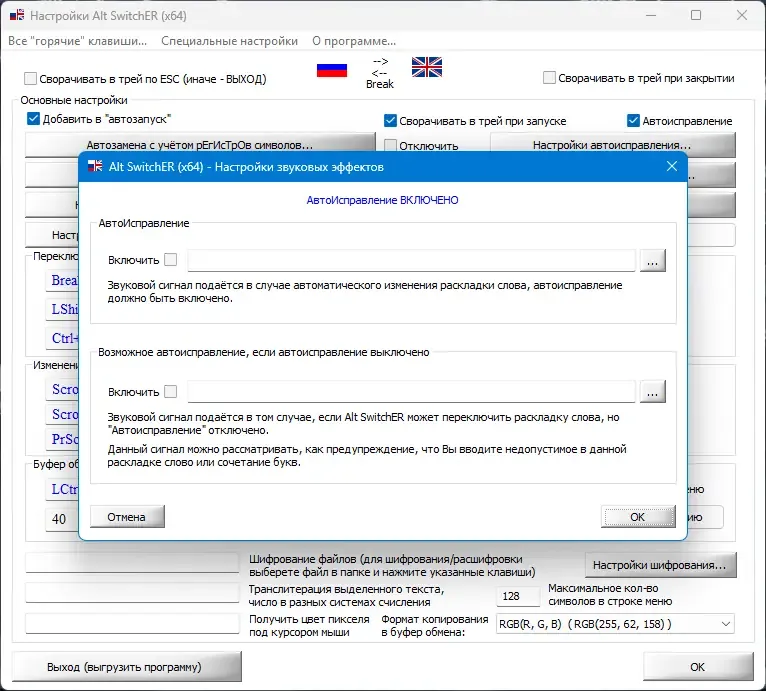Toggle the Отключить checkbox

pos(390,145)
